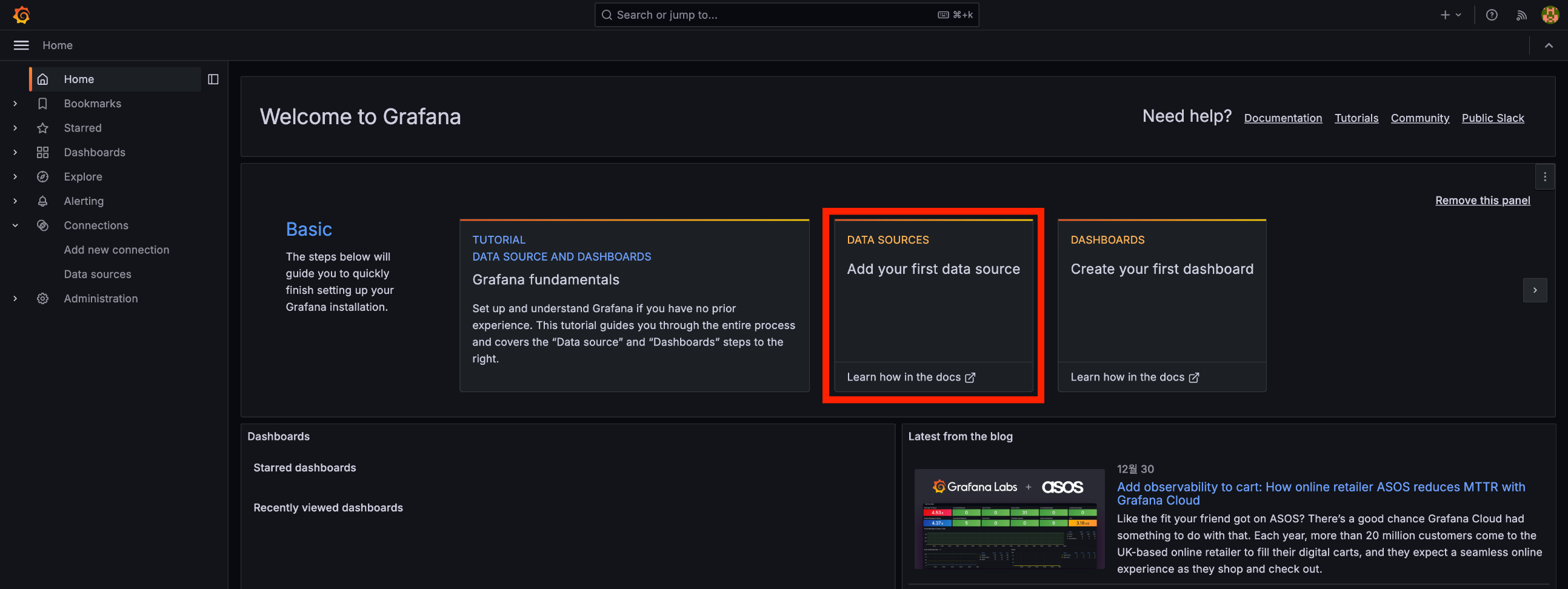Click Recently viewed dashboards heading
This screenshot has height=589, width=1568.
[x=328, y=507]
